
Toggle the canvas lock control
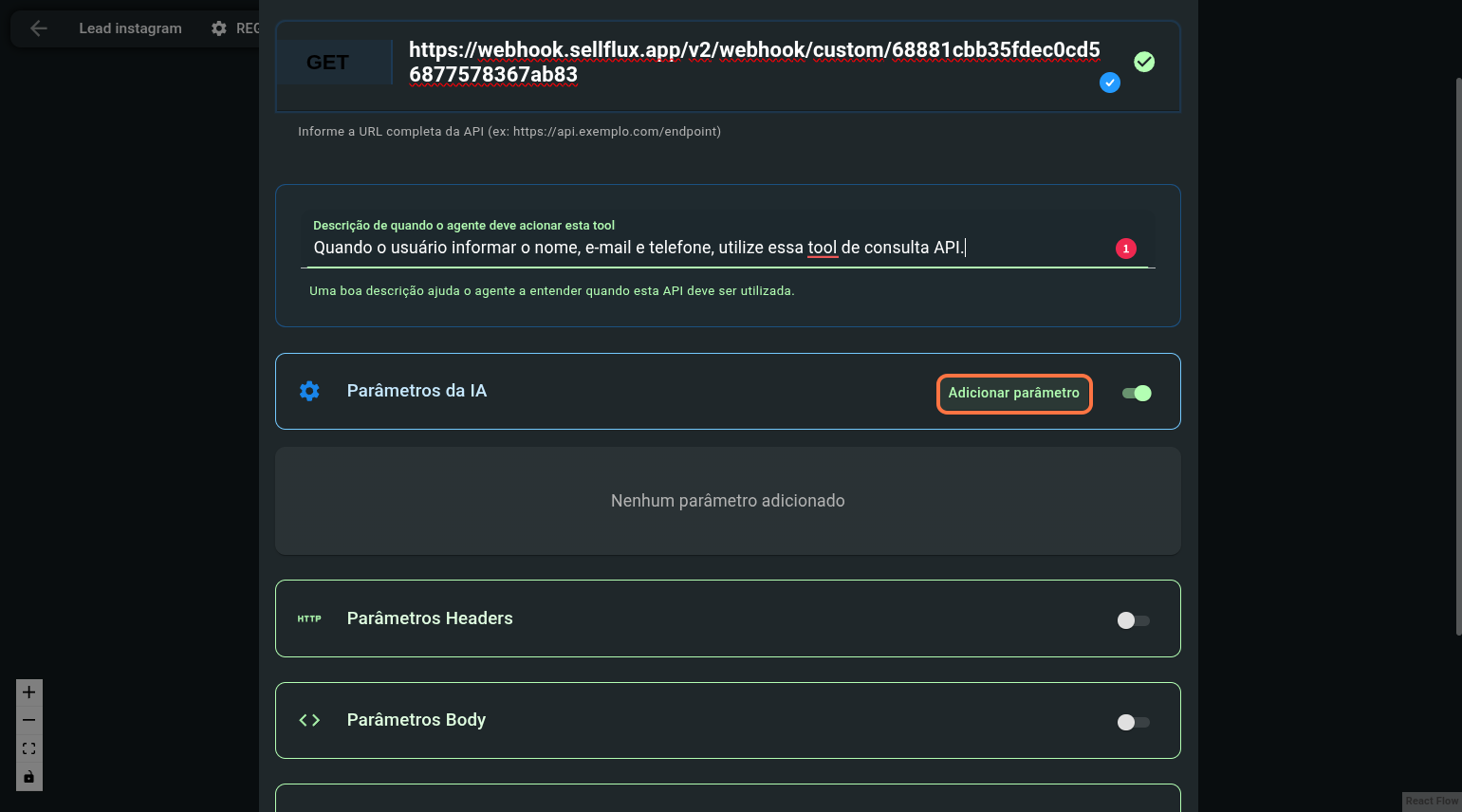[29, 777]
